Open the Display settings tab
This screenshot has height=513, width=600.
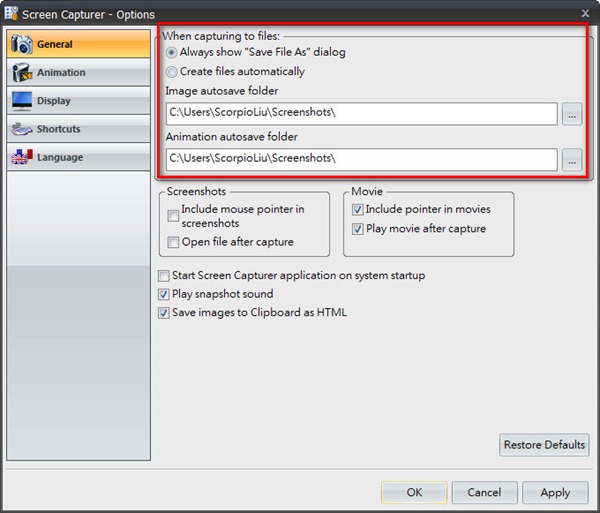(78, 101)
